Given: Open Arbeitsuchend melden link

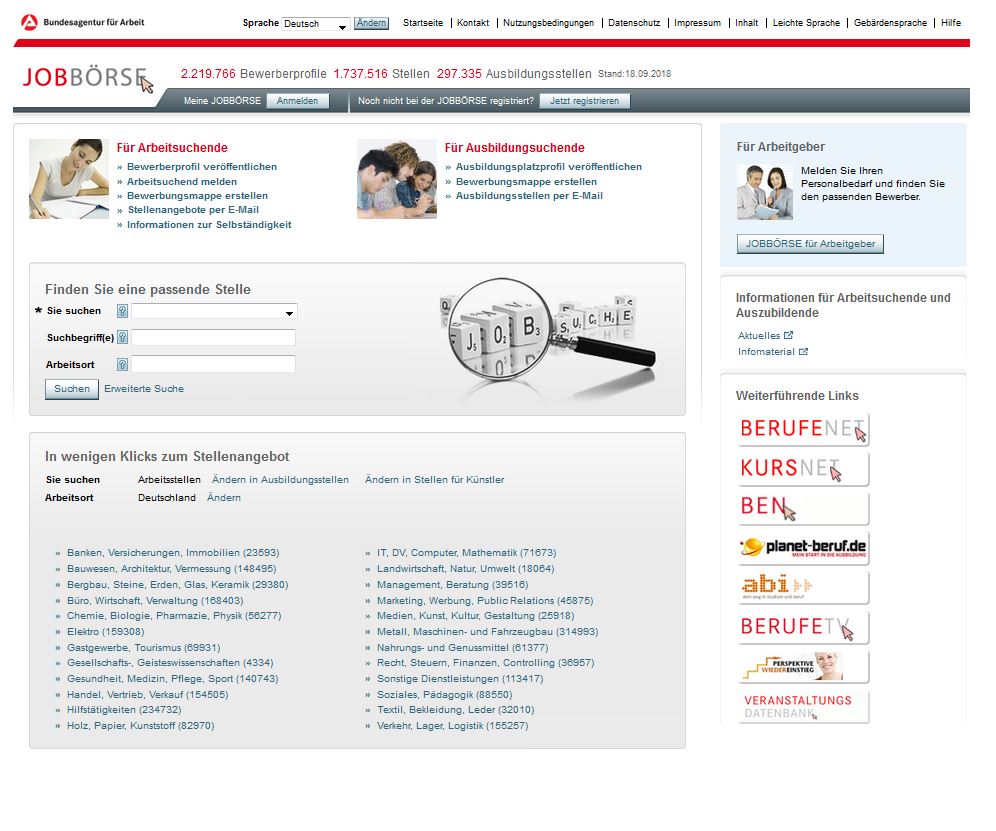Looking at the screenshot, I should pos(182,182).
